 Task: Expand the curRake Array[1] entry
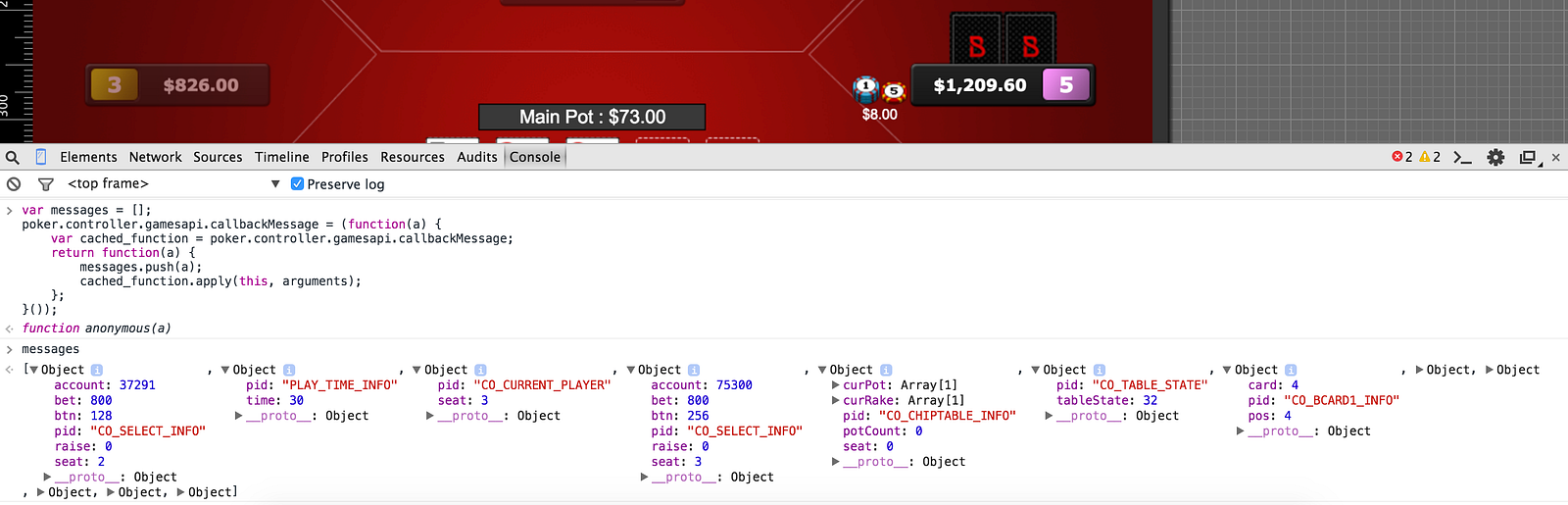click(836, 400)
